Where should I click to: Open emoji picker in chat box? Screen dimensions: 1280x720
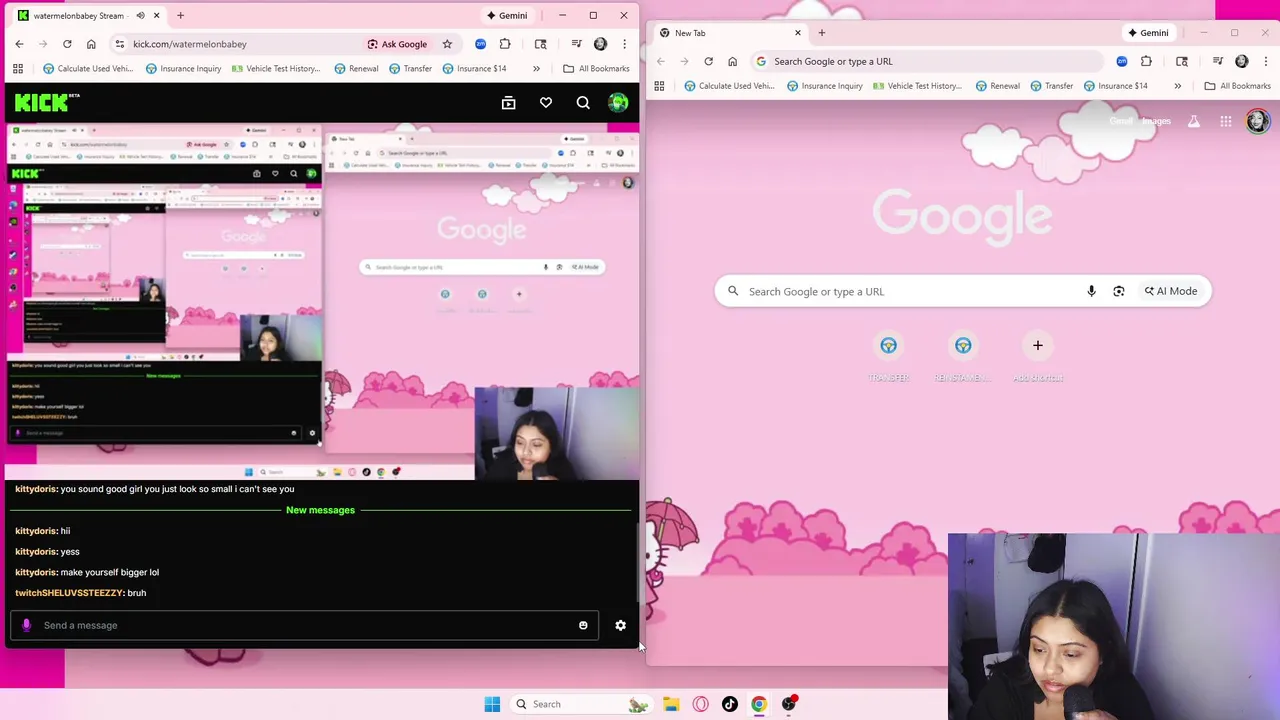click(x=583, y=625)
